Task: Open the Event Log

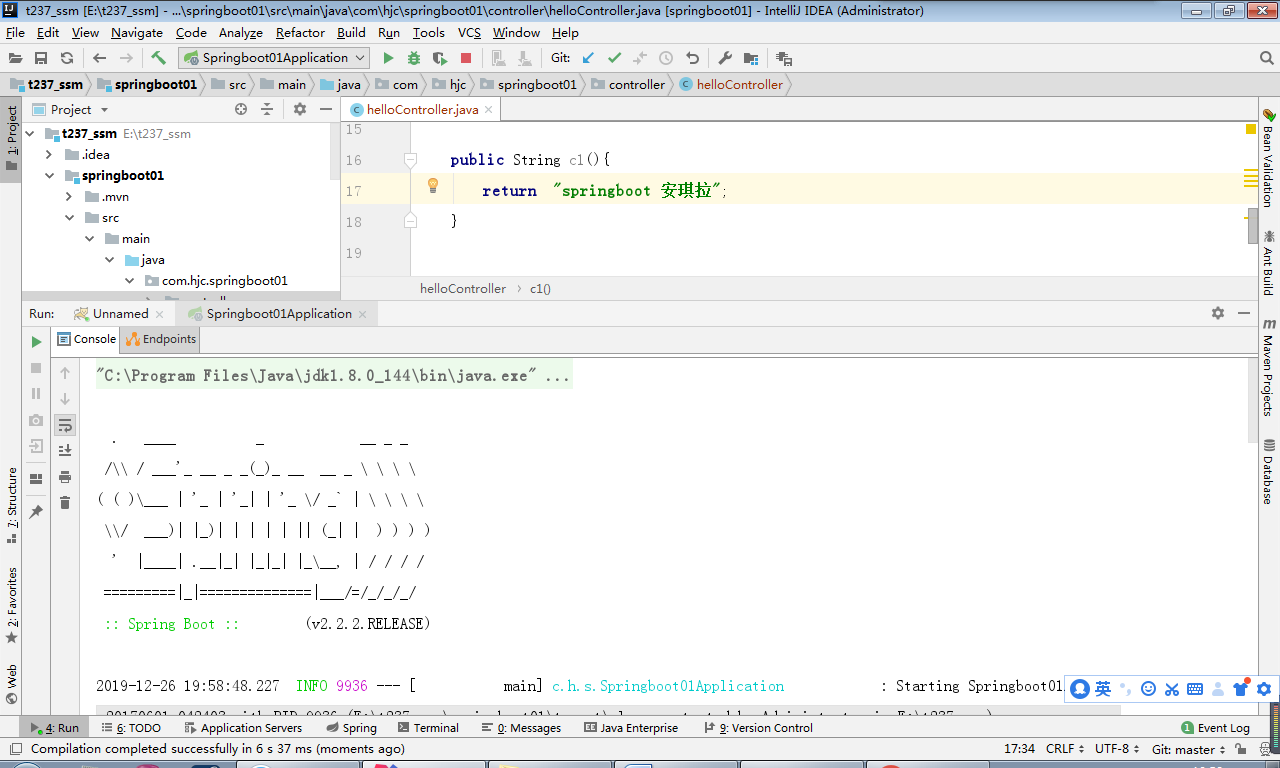Action: tap(1215, 728)
